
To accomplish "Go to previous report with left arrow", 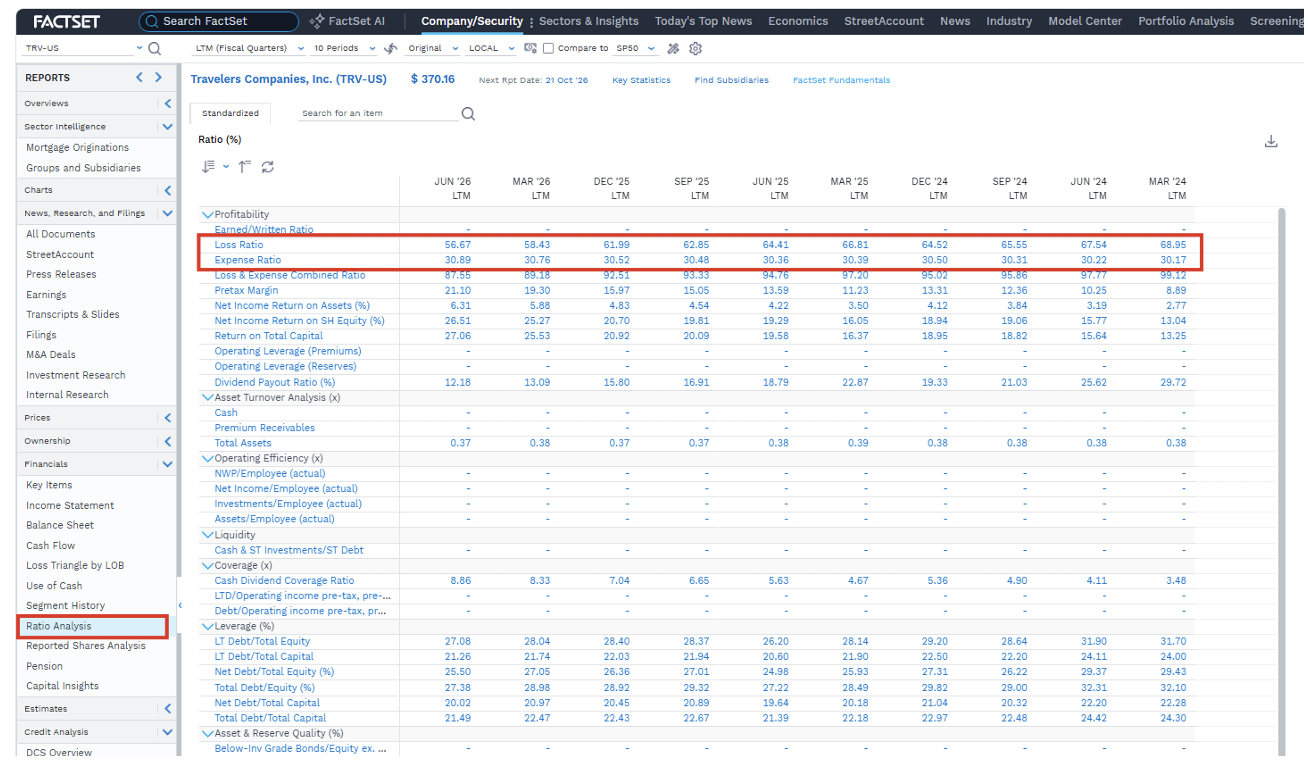I will pyautogui.click(x=140, y=77).
